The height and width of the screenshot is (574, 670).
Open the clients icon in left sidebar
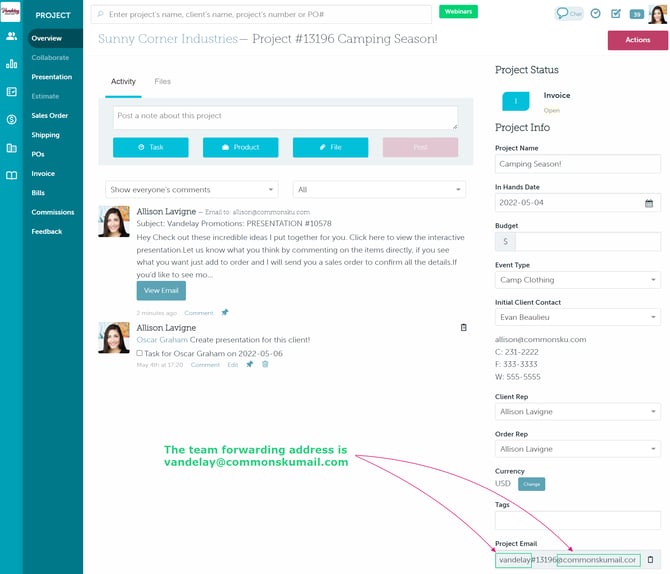[11, 36]
